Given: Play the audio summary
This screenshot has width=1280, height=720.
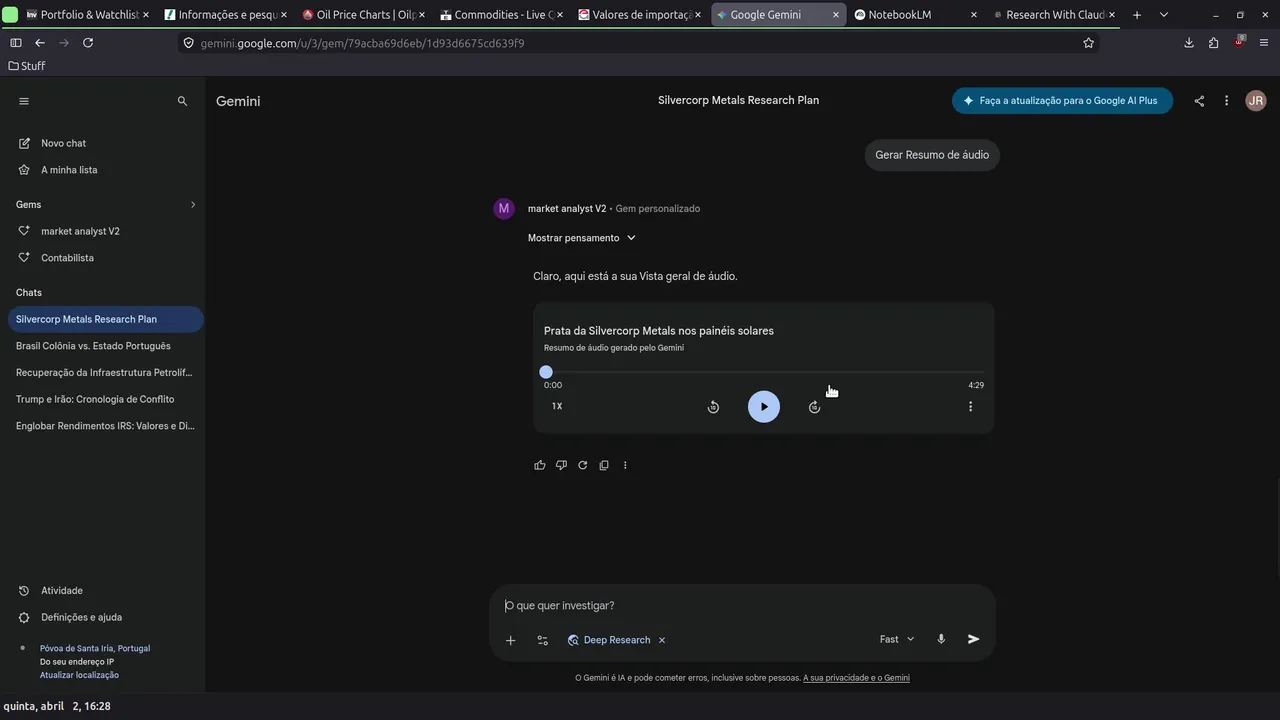Looking at the screenshot, I should (x=764, y=407).
